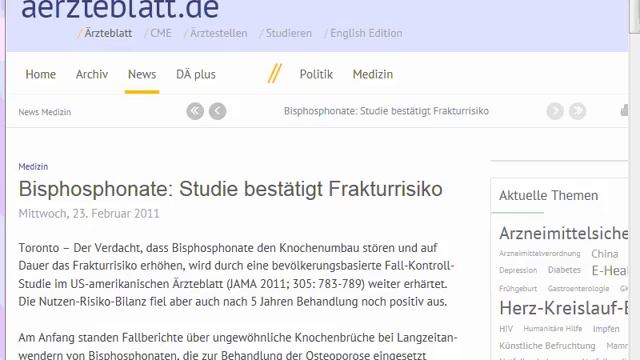Open HIV topic tag
This screenshot has height=360, width=640.
tap(506, 329)
